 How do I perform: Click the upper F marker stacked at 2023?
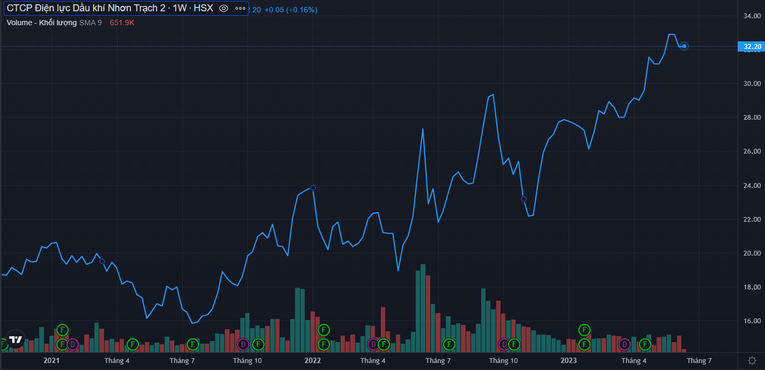coord(584,330)
